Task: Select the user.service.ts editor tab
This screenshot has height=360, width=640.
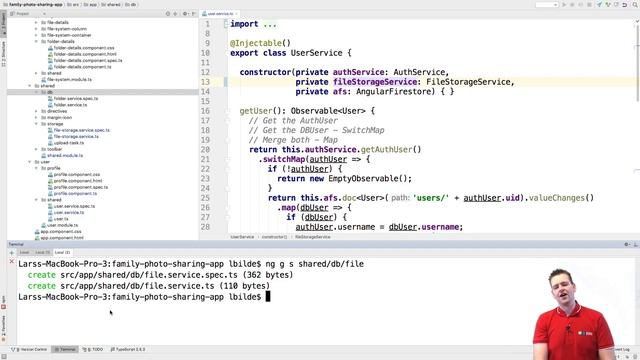Action: coord(220,14)
